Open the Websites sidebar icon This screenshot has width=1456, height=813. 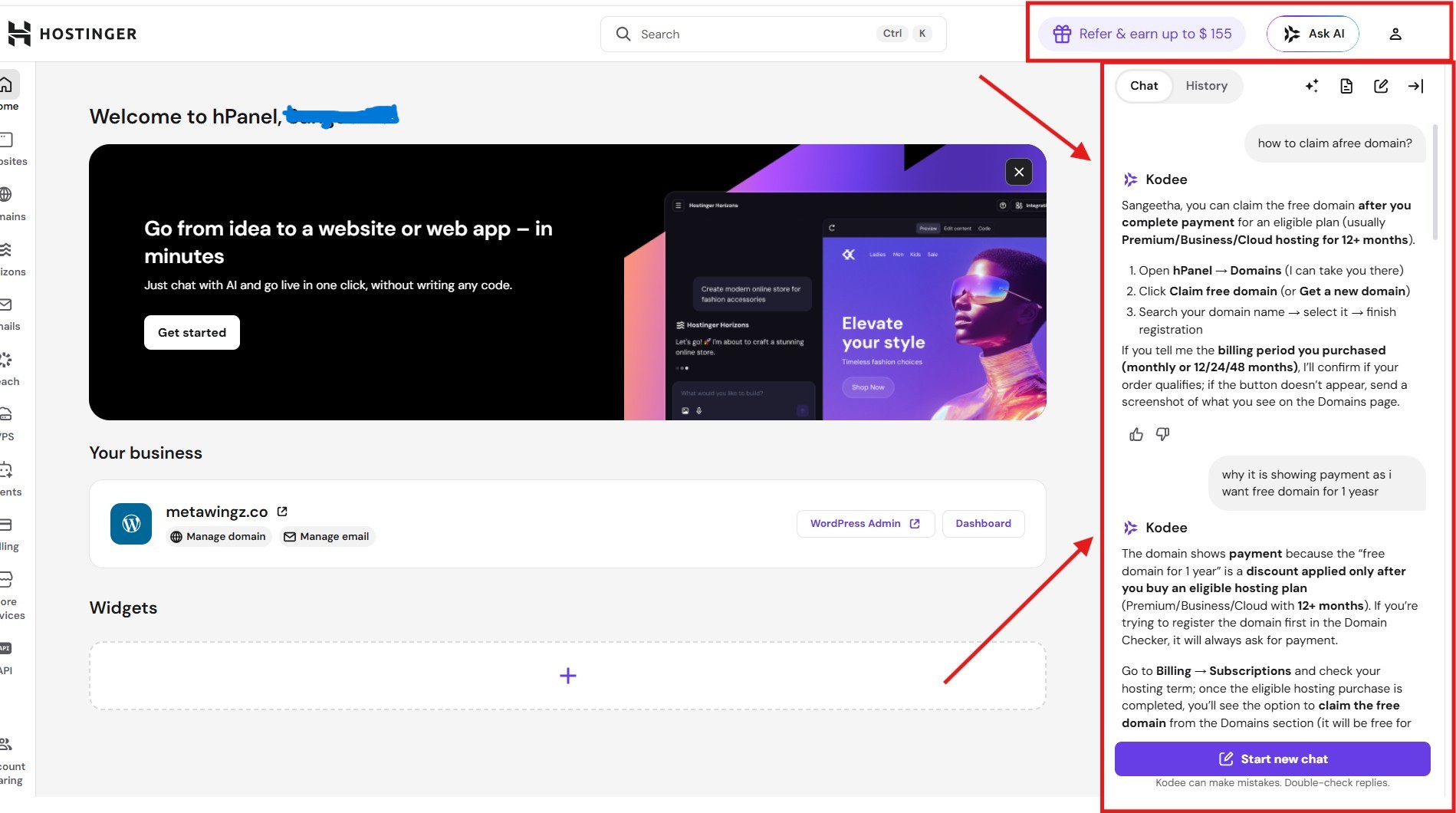6,140
